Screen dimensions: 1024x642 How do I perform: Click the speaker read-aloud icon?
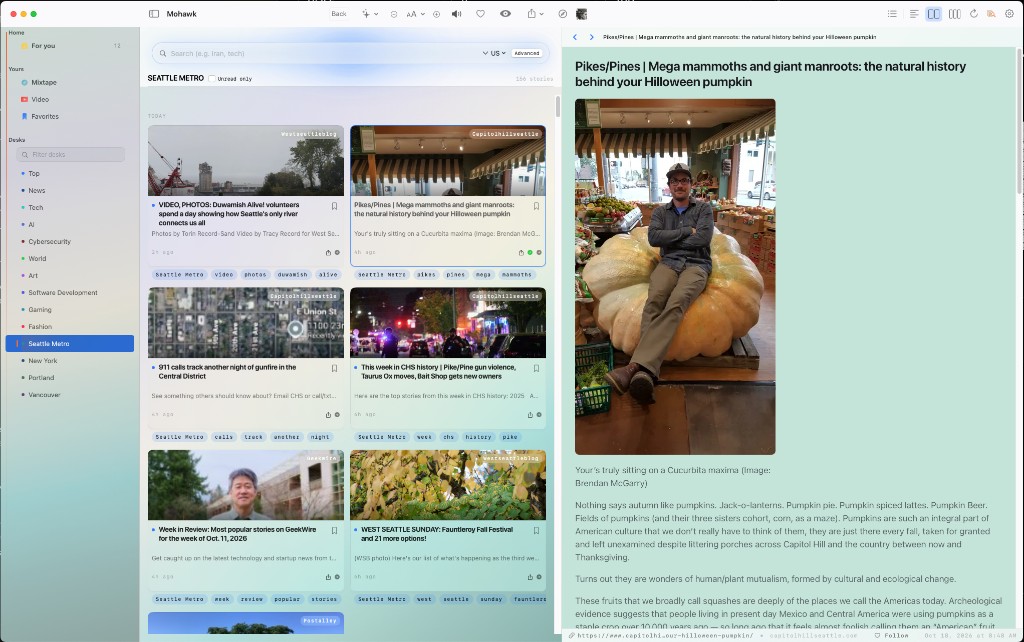point(456,14)
